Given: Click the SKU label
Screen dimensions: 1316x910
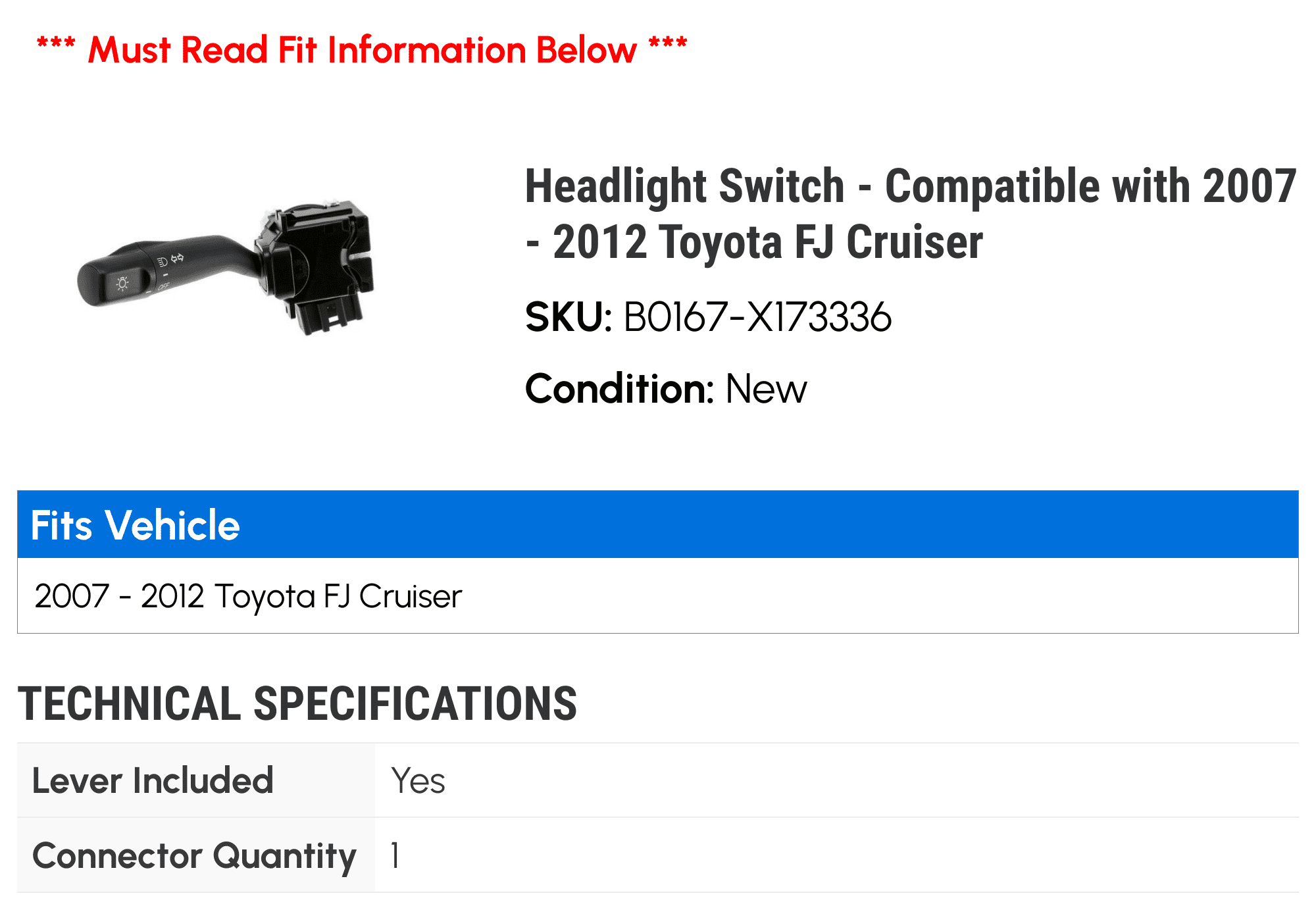Looking at the screenshot, I should click(569, 317).
